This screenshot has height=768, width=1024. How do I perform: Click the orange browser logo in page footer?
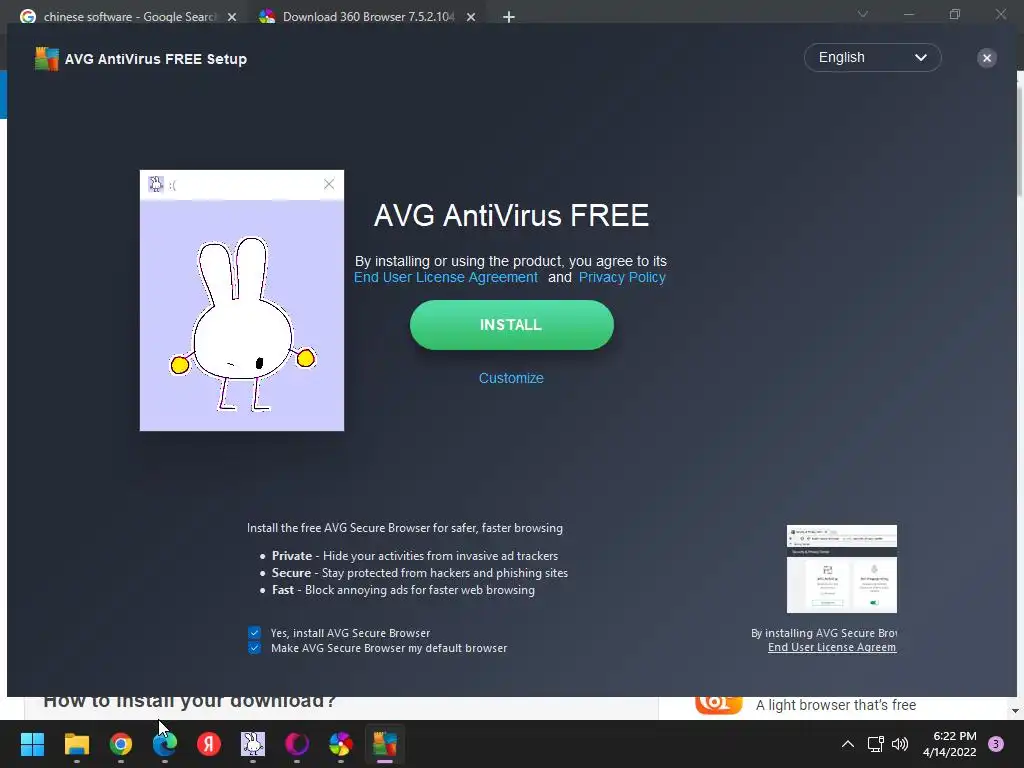[718, 706]
